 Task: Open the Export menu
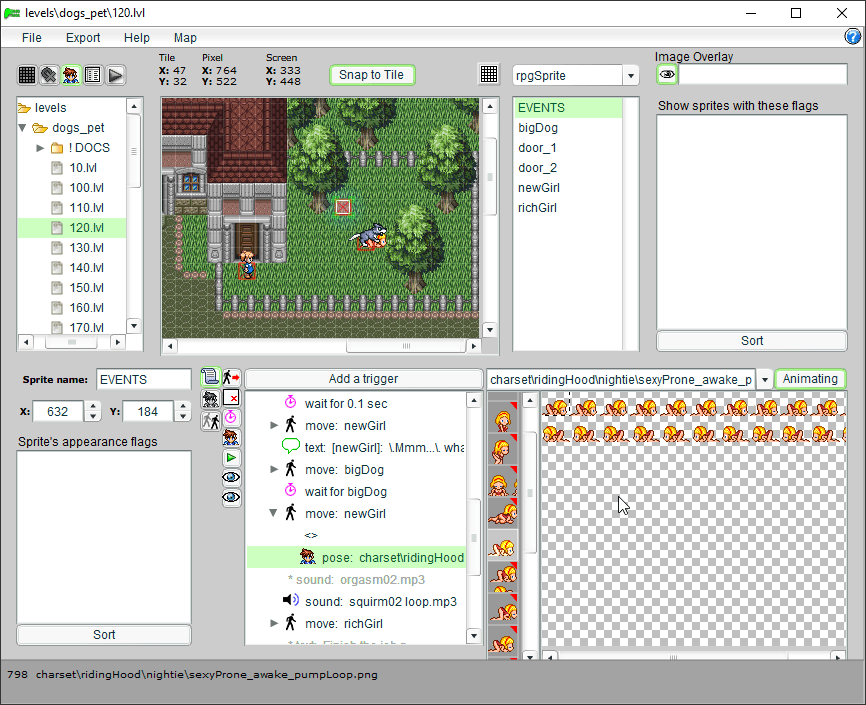click(x=83, y=37)
